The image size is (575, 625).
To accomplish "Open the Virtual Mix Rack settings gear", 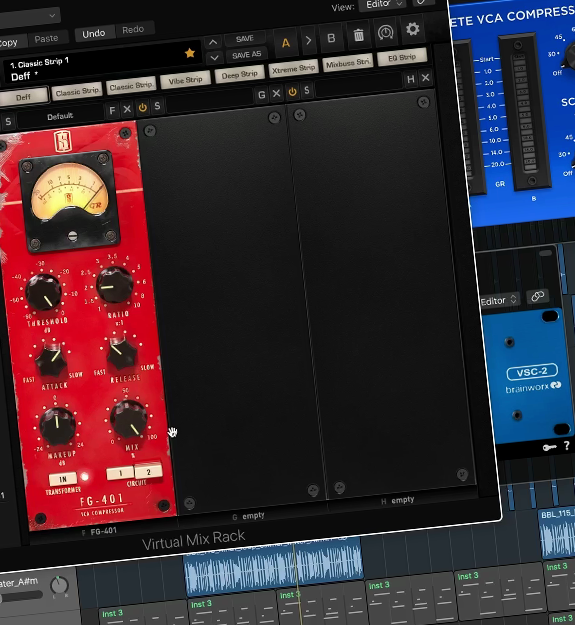I will pyautogui.click(x=412, y=29).
